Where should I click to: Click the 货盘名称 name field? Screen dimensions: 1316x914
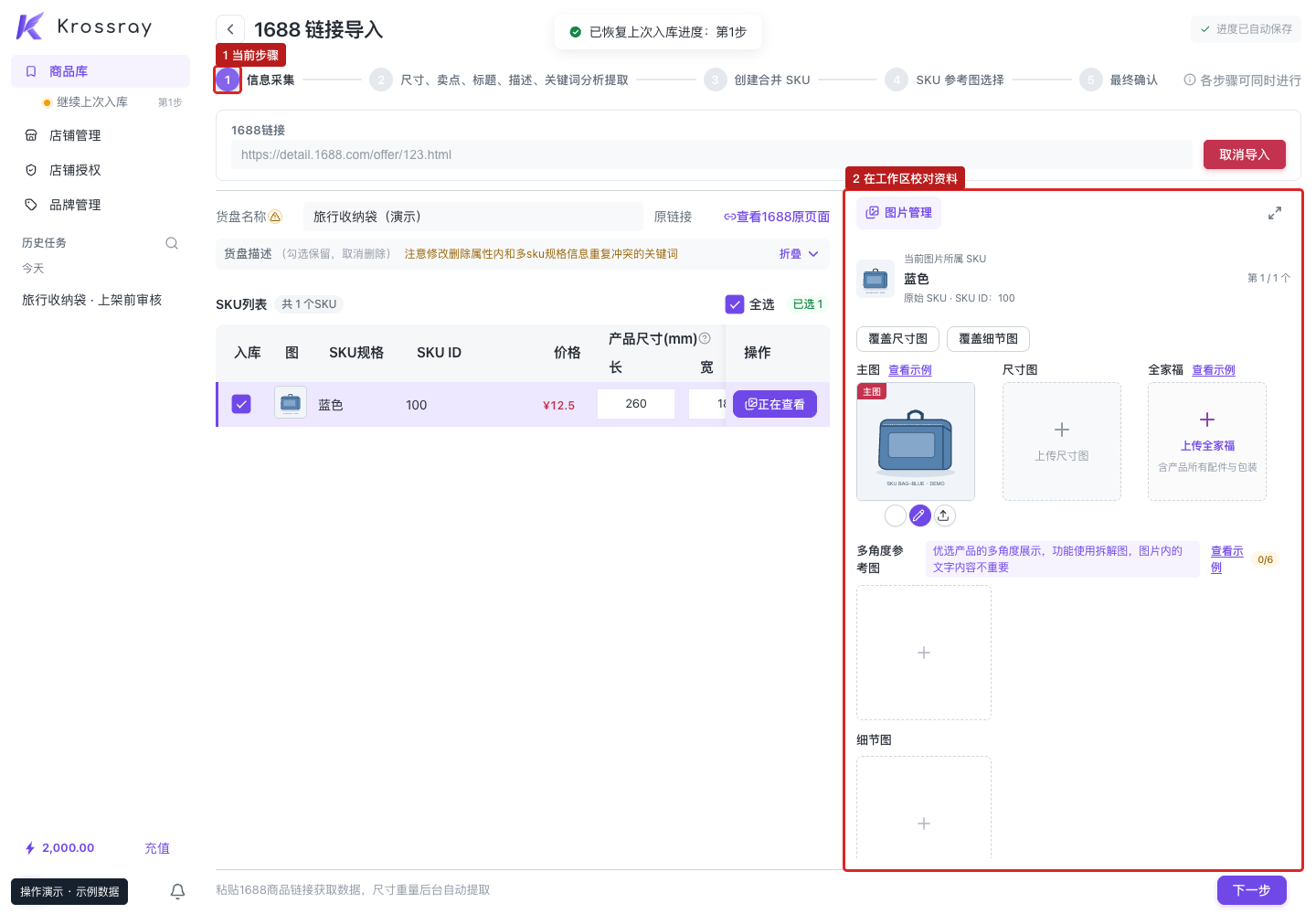click(473, 217)
